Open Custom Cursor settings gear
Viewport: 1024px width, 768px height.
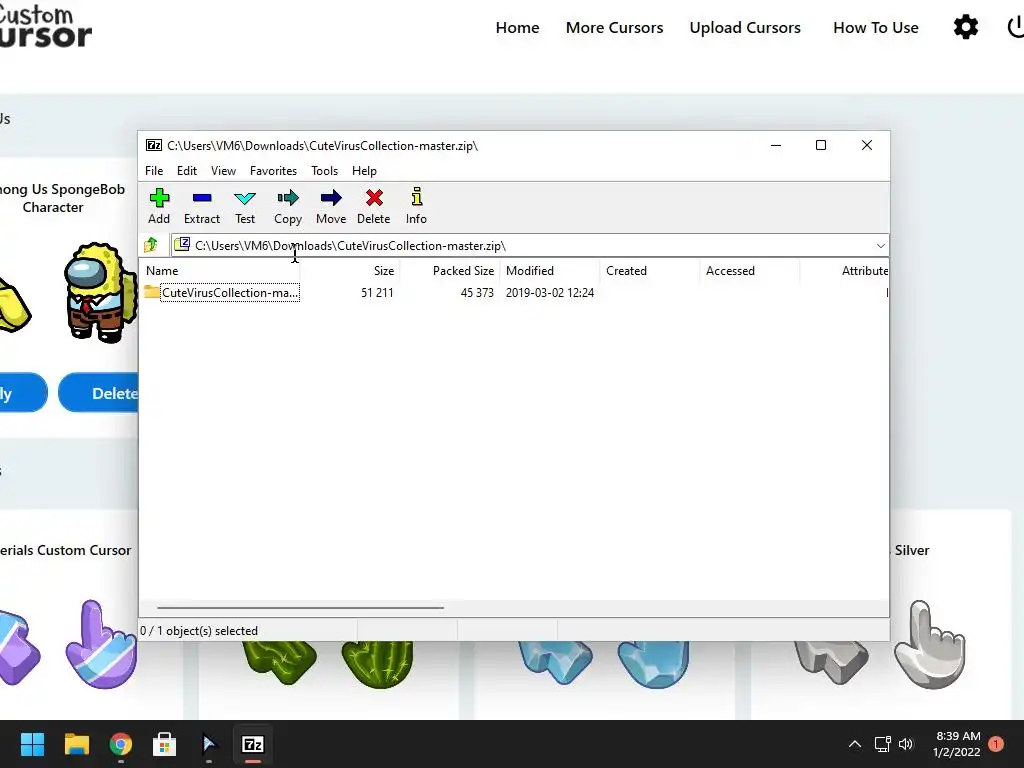pyautogui.click(x=966, y=27)
